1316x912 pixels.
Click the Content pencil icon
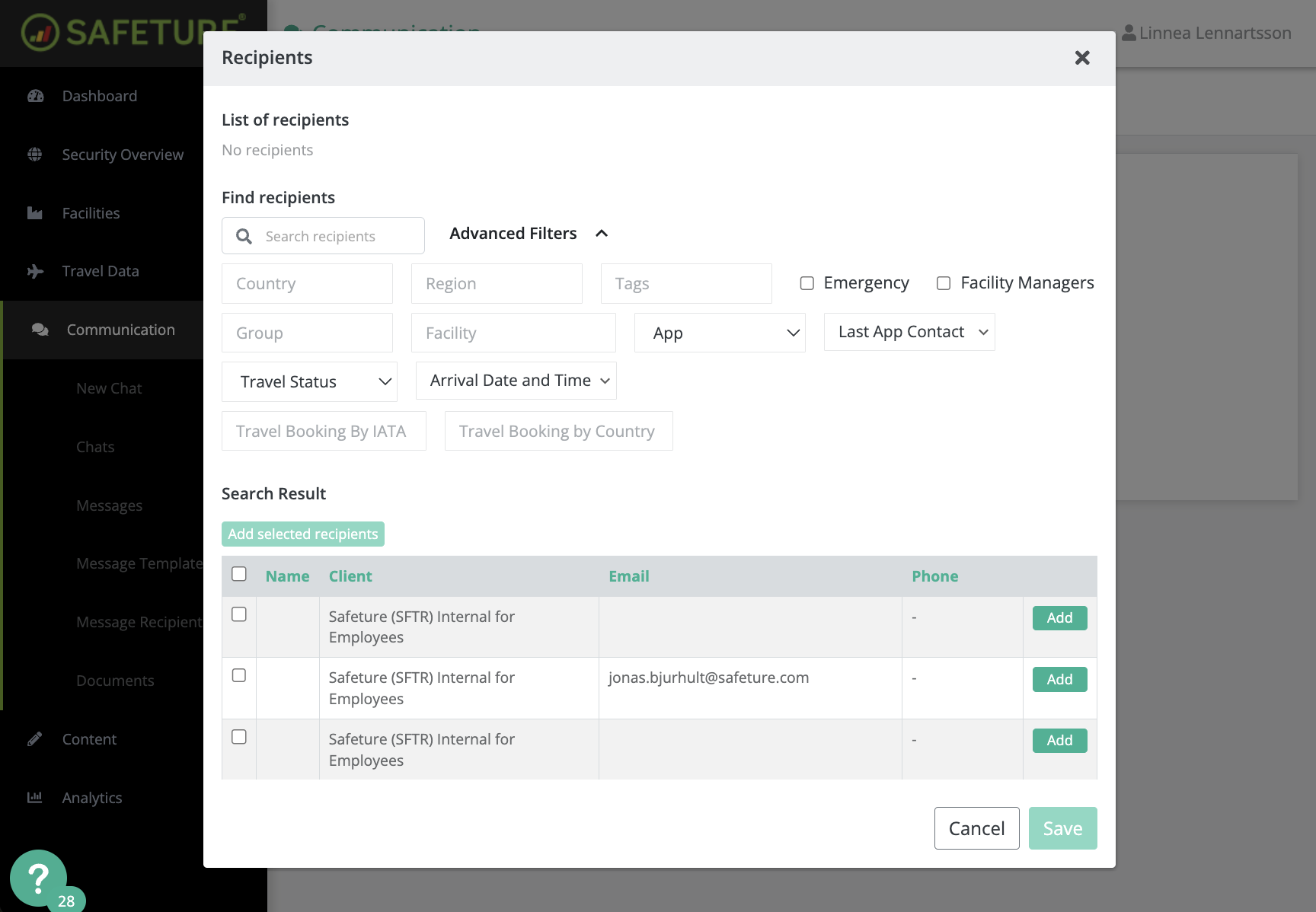(x=35, y=738)
